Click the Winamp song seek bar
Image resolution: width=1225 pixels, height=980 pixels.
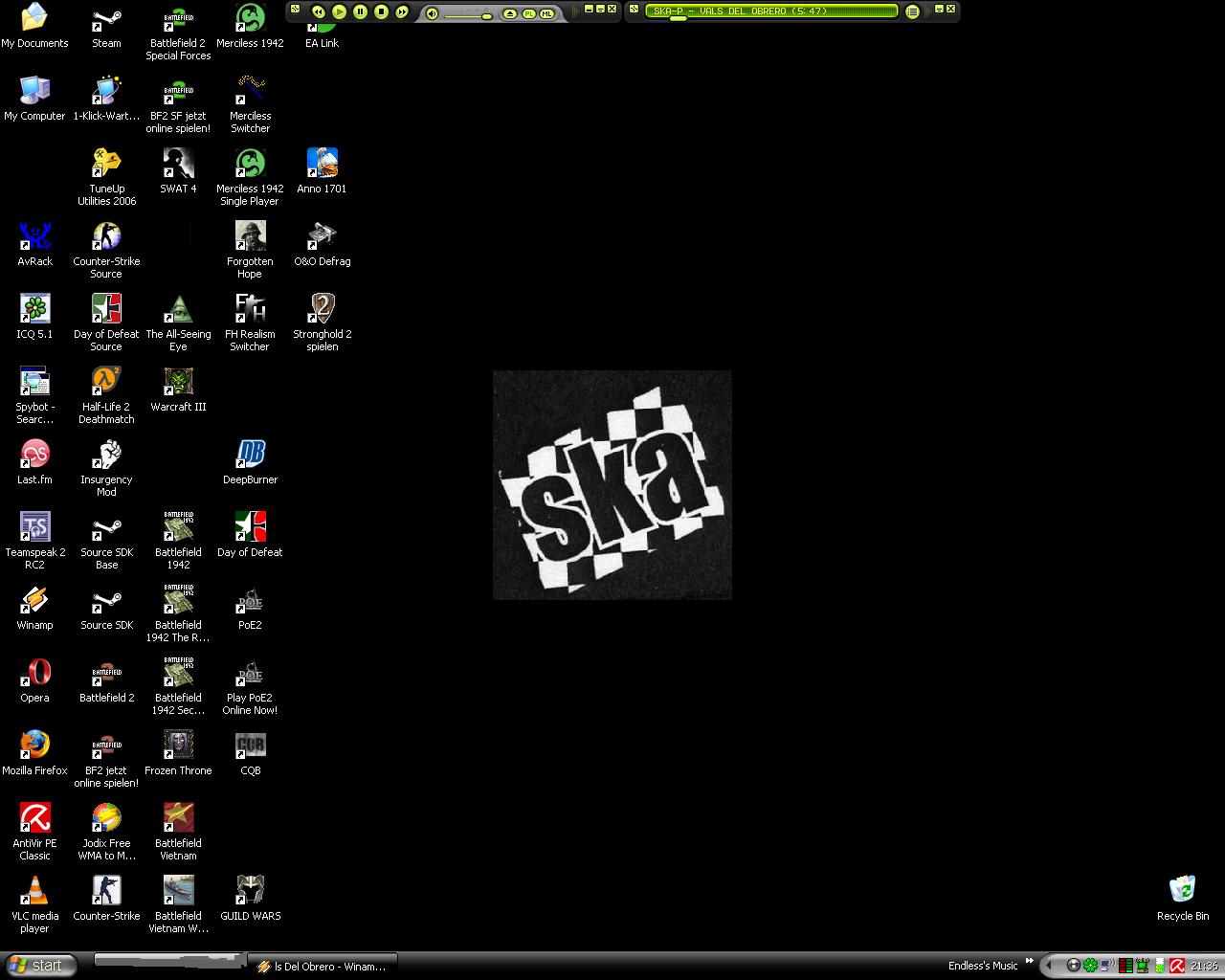(771, 18)
